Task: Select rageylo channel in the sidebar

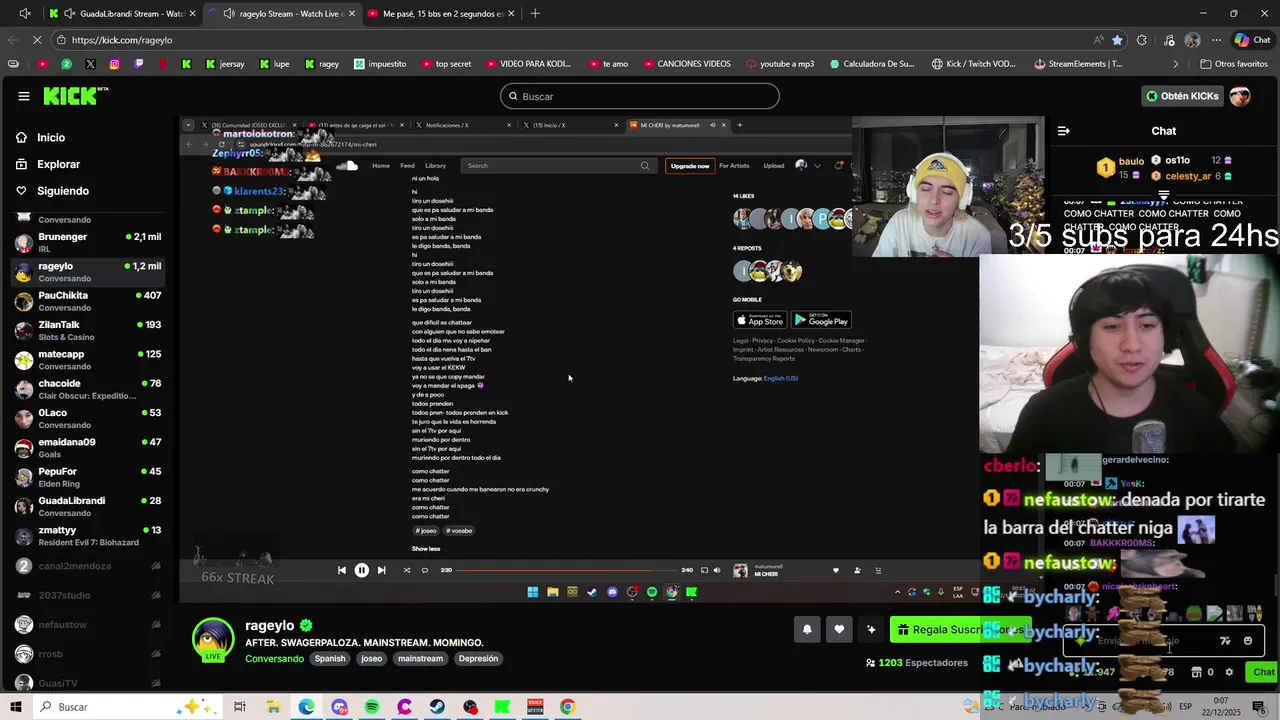Action: coord(87,272)
